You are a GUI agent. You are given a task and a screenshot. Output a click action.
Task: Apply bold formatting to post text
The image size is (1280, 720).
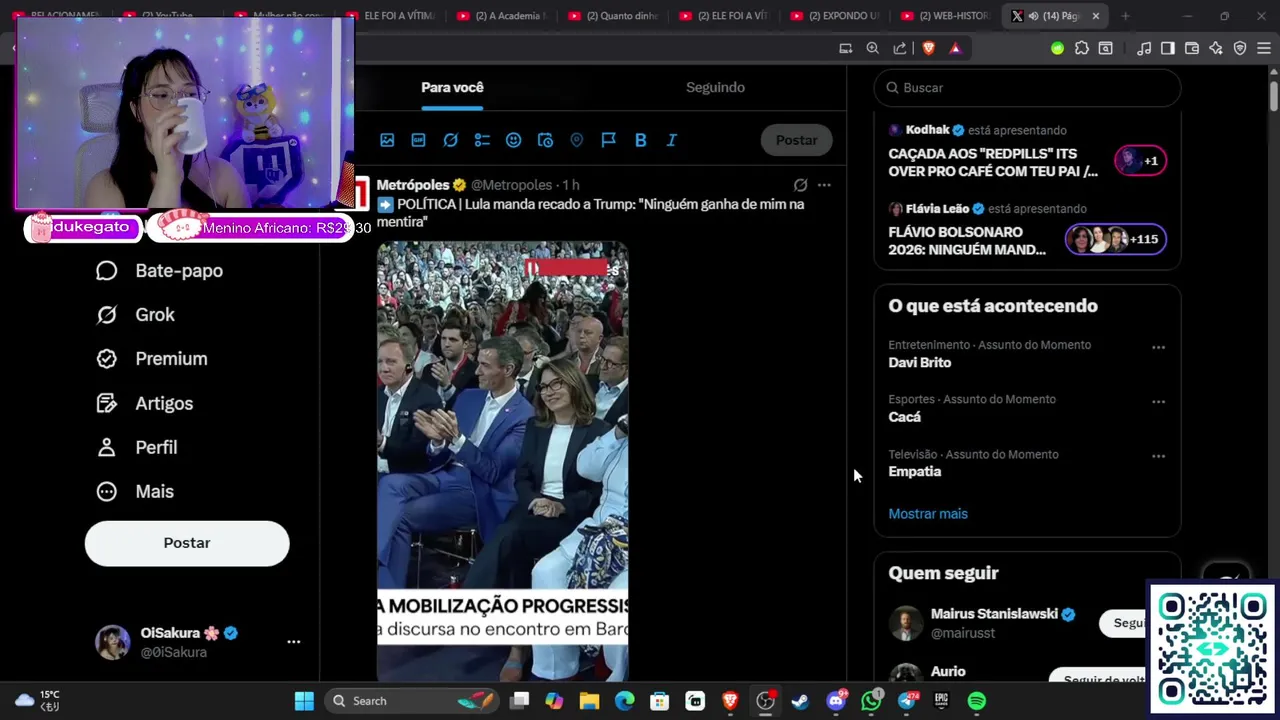(640, 140)
